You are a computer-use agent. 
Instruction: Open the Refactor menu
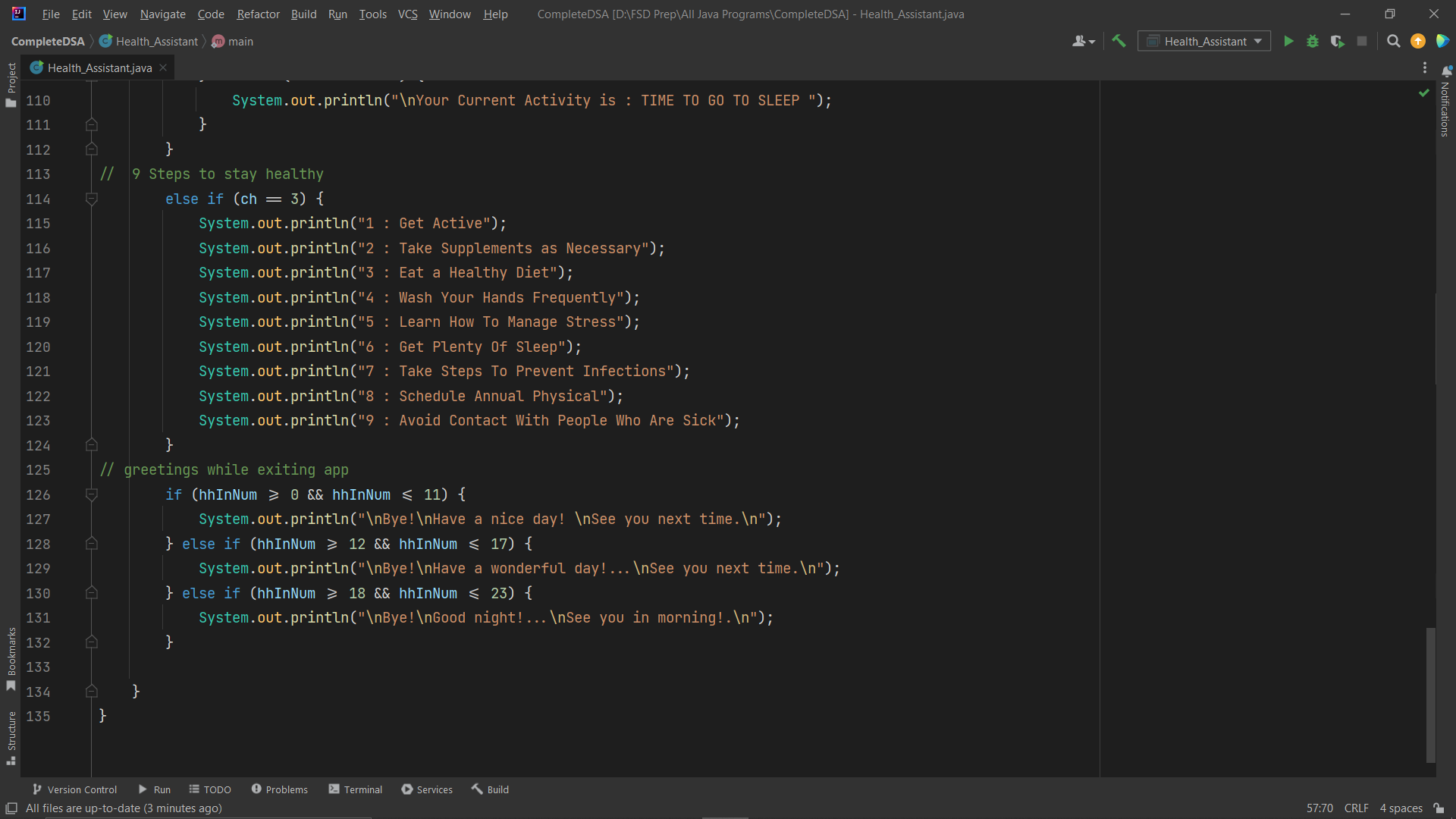click(258, 14)
